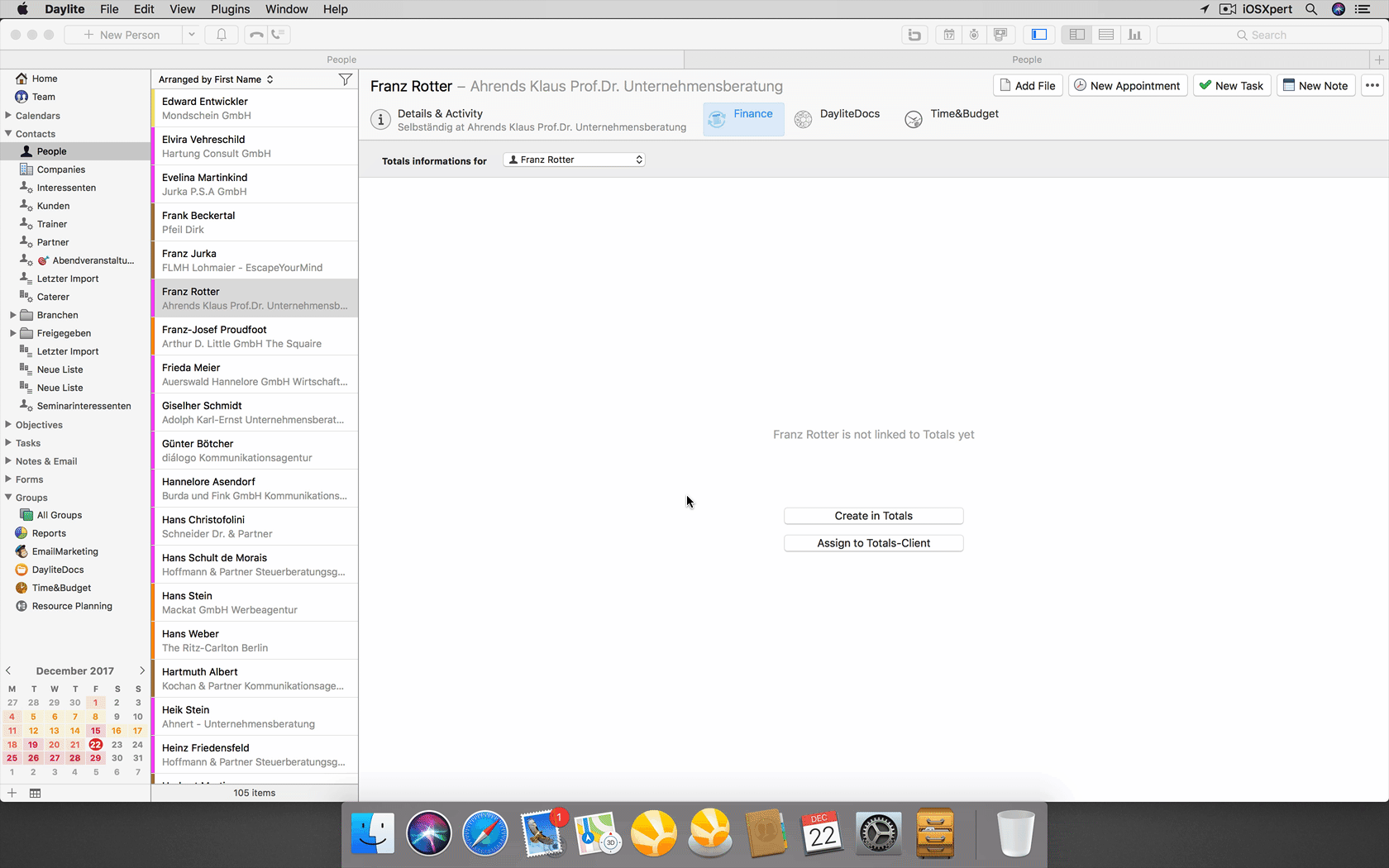Go to previous month in mini calendar

point(8,670)
